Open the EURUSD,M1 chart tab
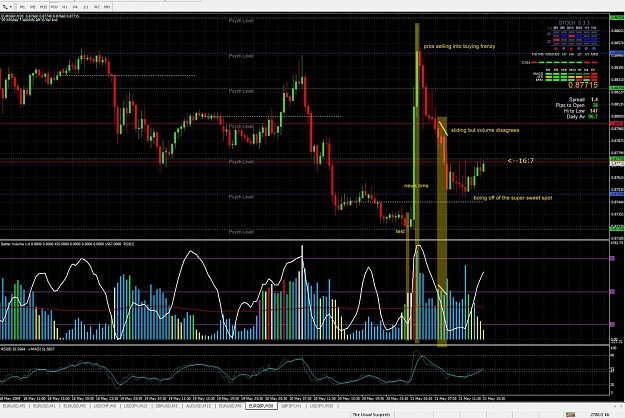This screenshot has width=625, height=418. tap(44, 406)
